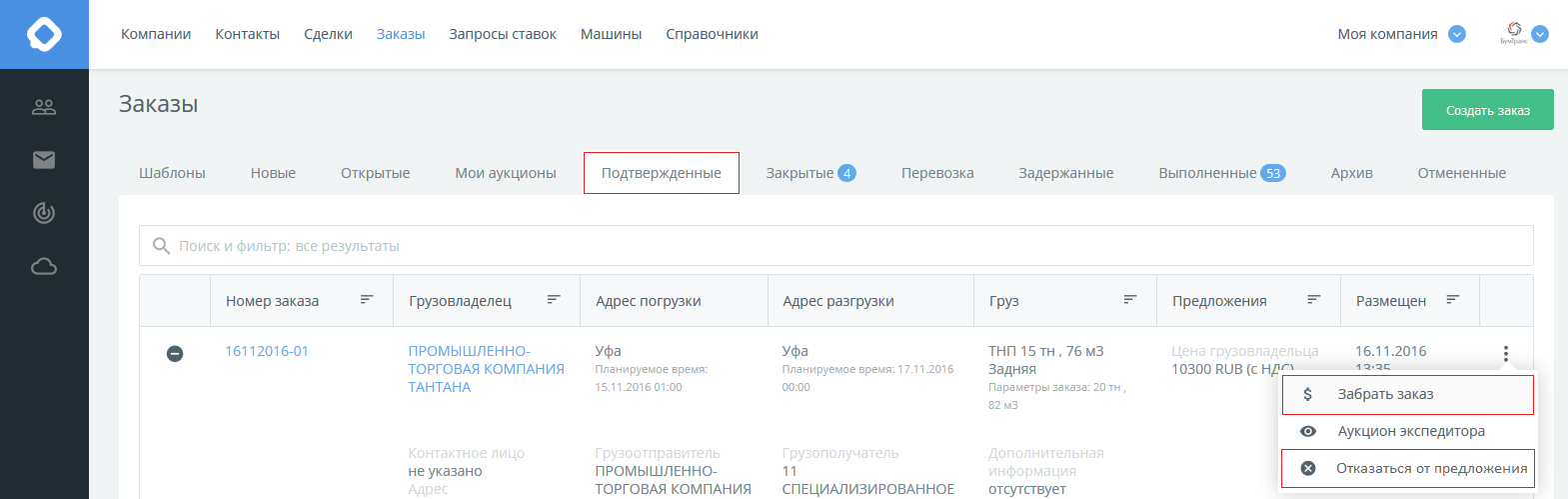Open the mail envelope sidebar icon
Image resolution: width=1568 pixels, height=499 pixels.
(x=44, y=160)
